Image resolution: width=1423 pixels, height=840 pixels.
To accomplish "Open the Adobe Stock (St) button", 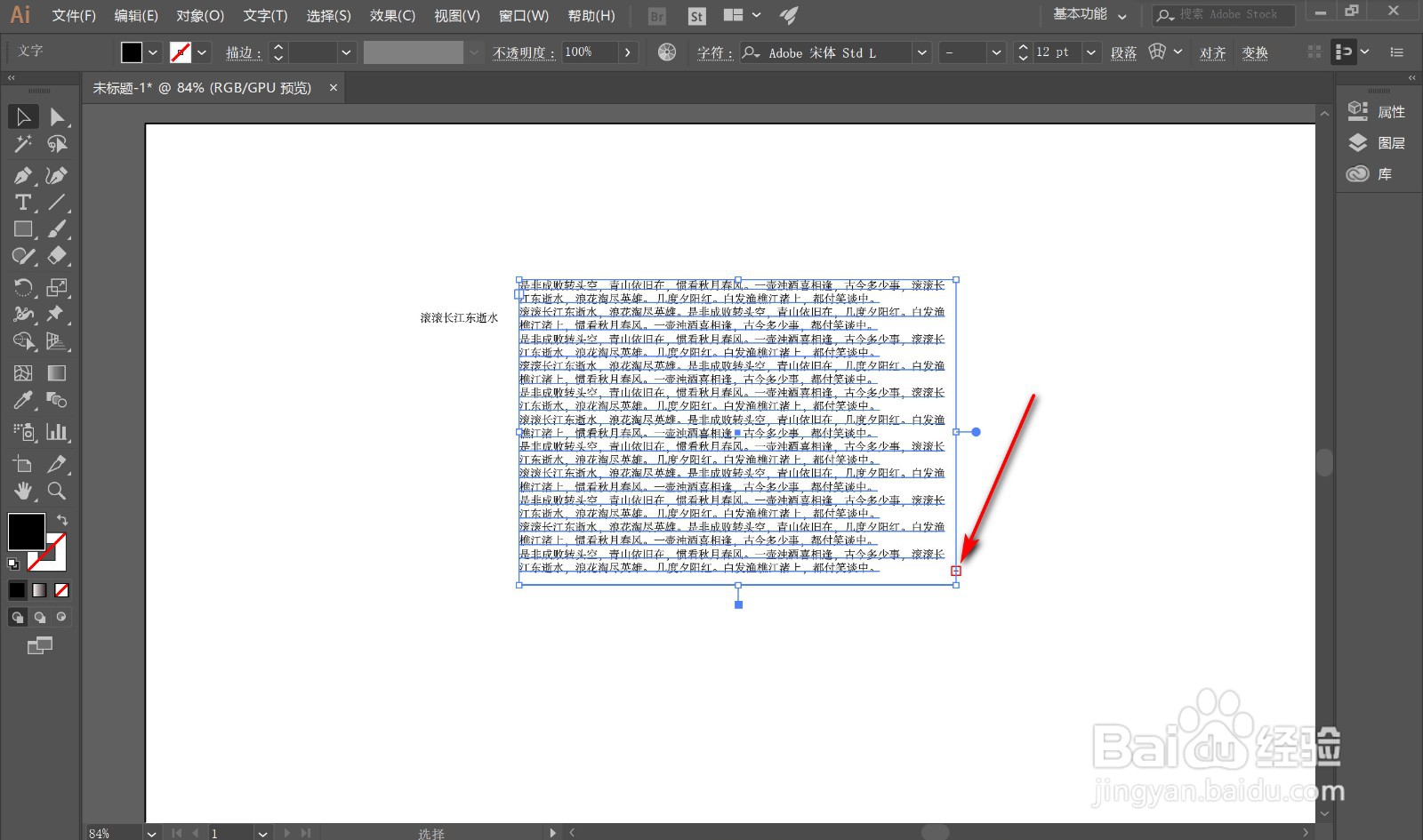I will pyautogui.click(x=697, y=16).
